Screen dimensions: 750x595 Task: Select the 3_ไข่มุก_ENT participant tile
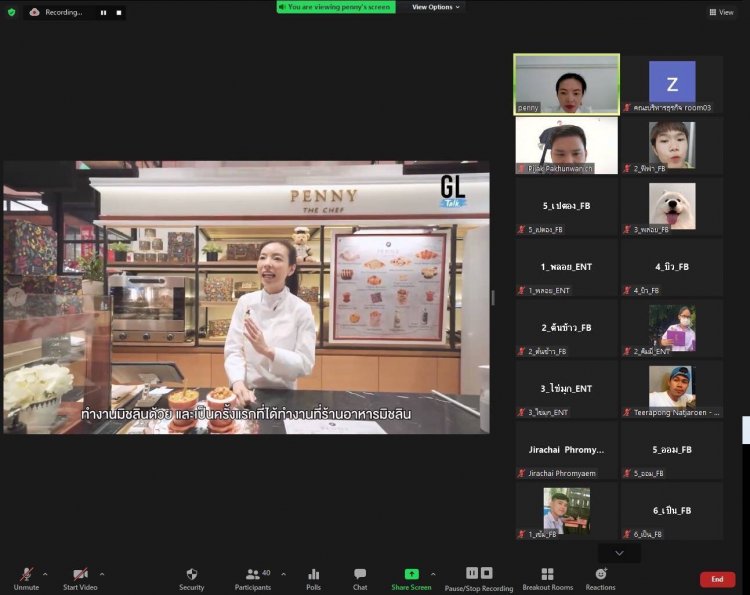coord(566,389)
